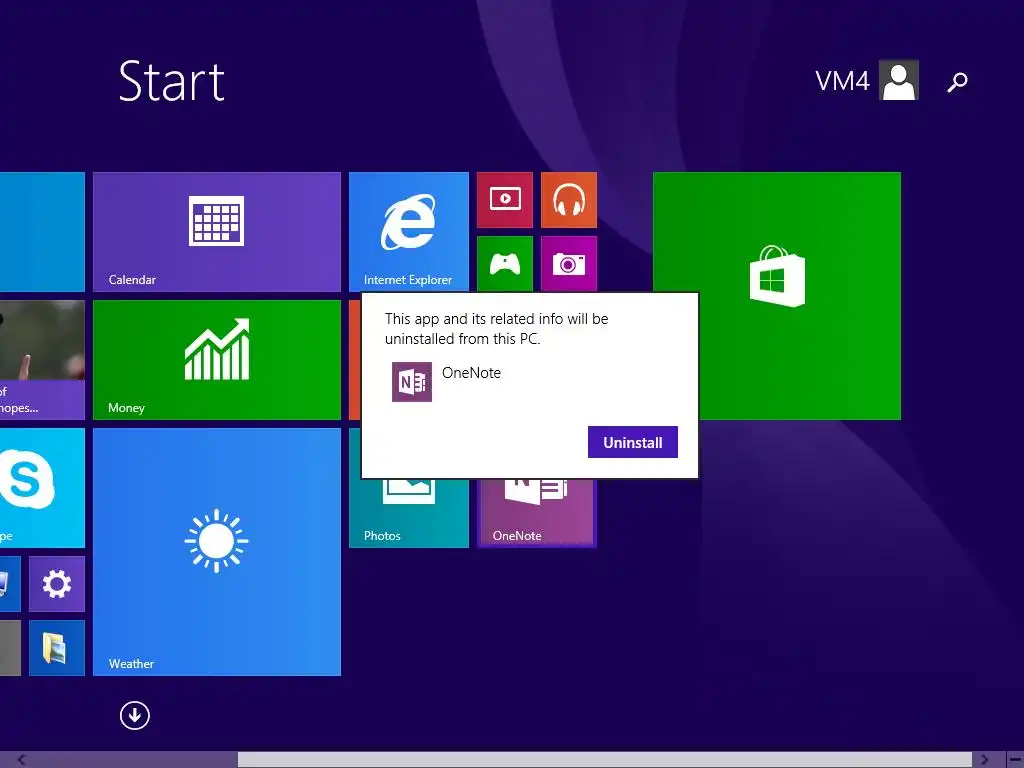Open the news photo tile
1024x768 pixels.
pyautogui.click(x=42, y=360)
